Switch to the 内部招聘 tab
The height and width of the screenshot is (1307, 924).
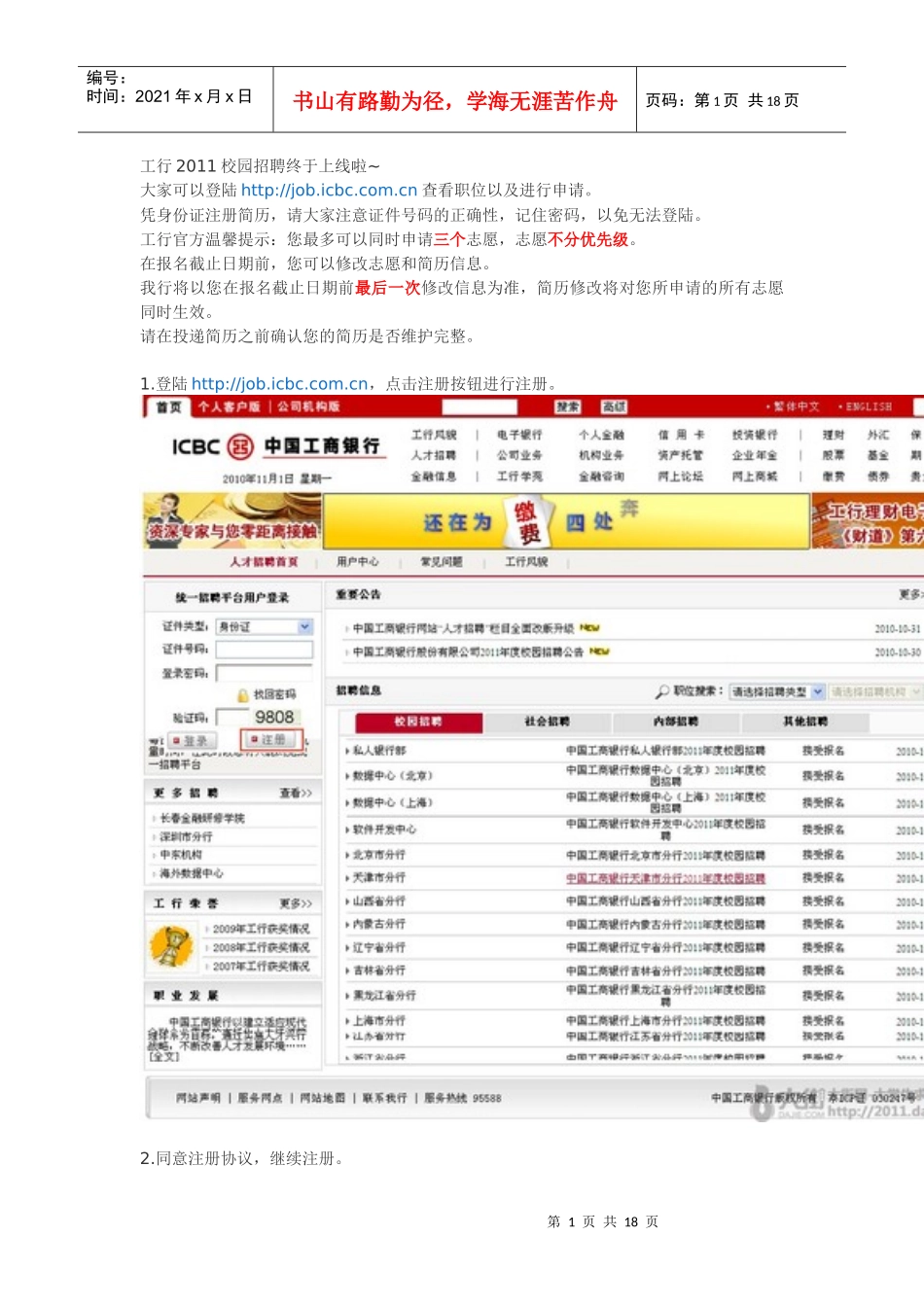click(x=676, y=722)
